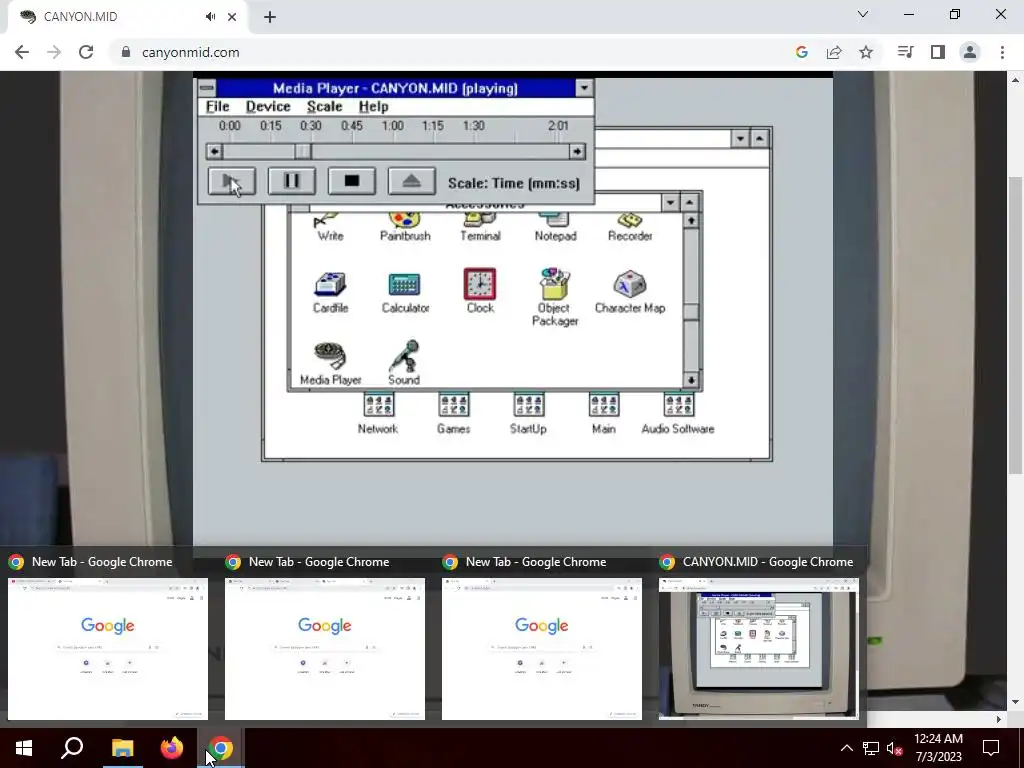Open the Chrome tab search chevron
The image size is (1024, 768).
coord(863,14)
